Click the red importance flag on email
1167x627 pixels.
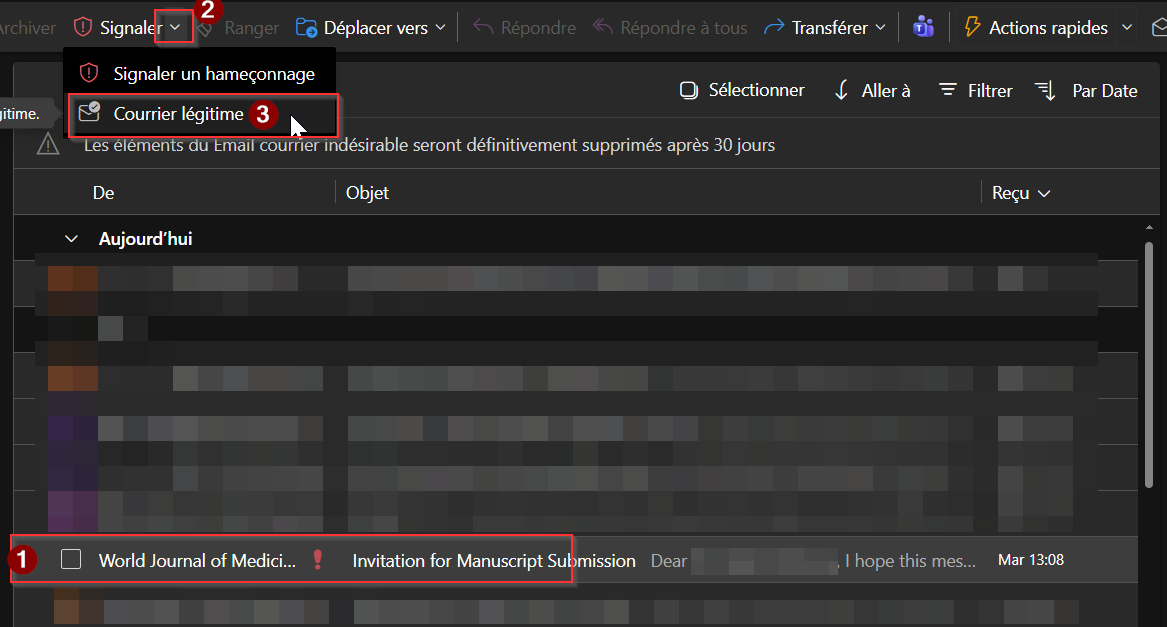[x=318, y=560]
